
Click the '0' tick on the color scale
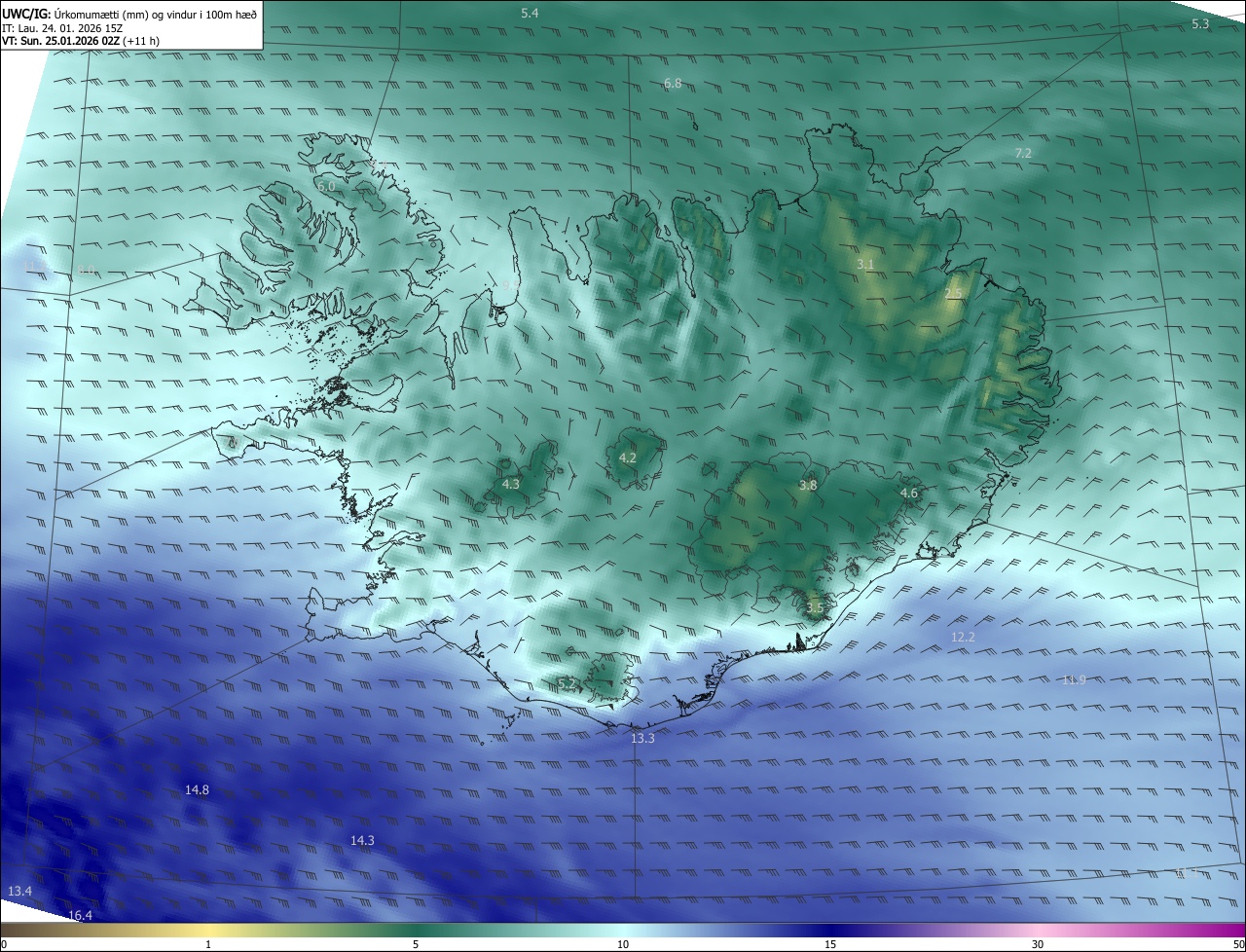pos(4,944)
